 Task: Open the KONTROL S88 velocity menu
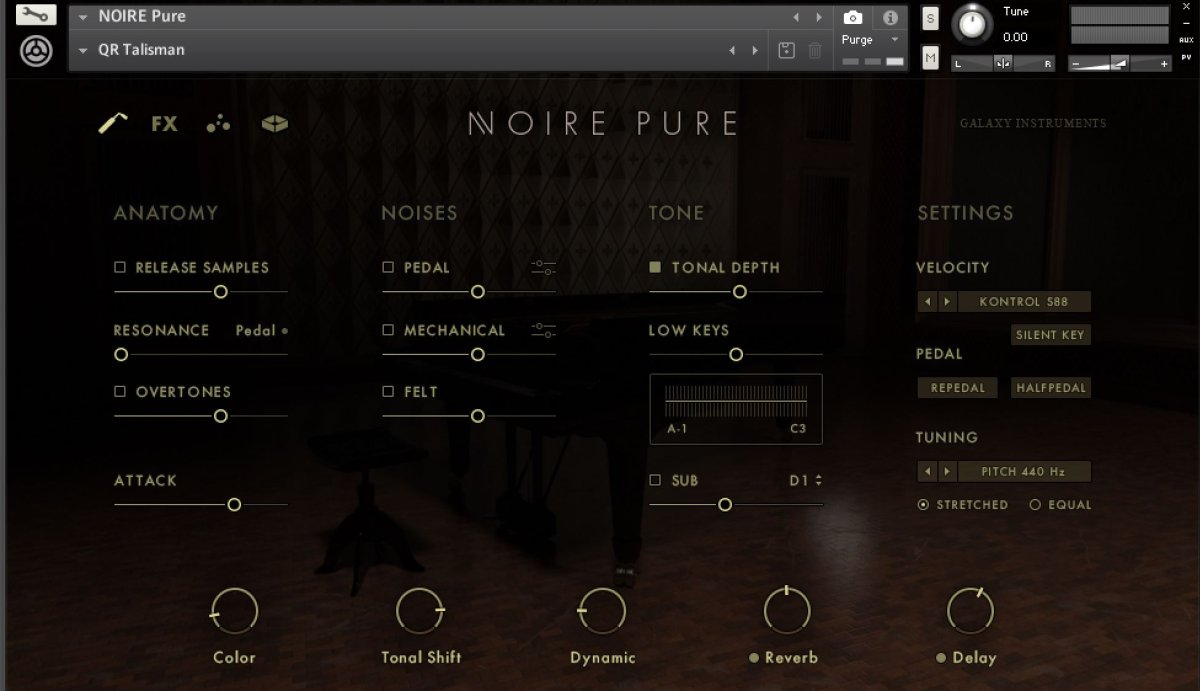1024,302
